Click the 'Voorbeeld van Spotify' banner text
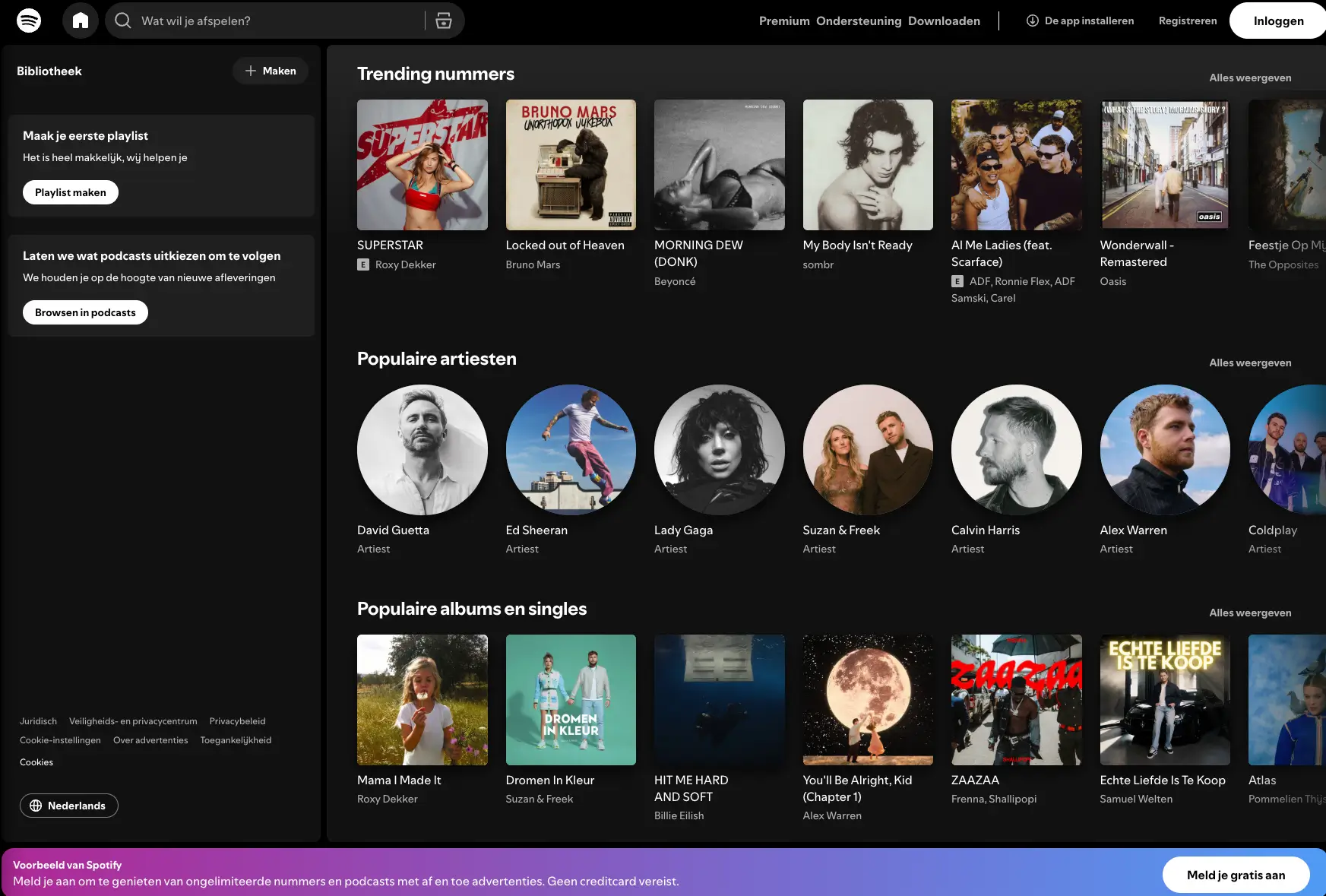The image size is (1326, 896). click(67, 865)
